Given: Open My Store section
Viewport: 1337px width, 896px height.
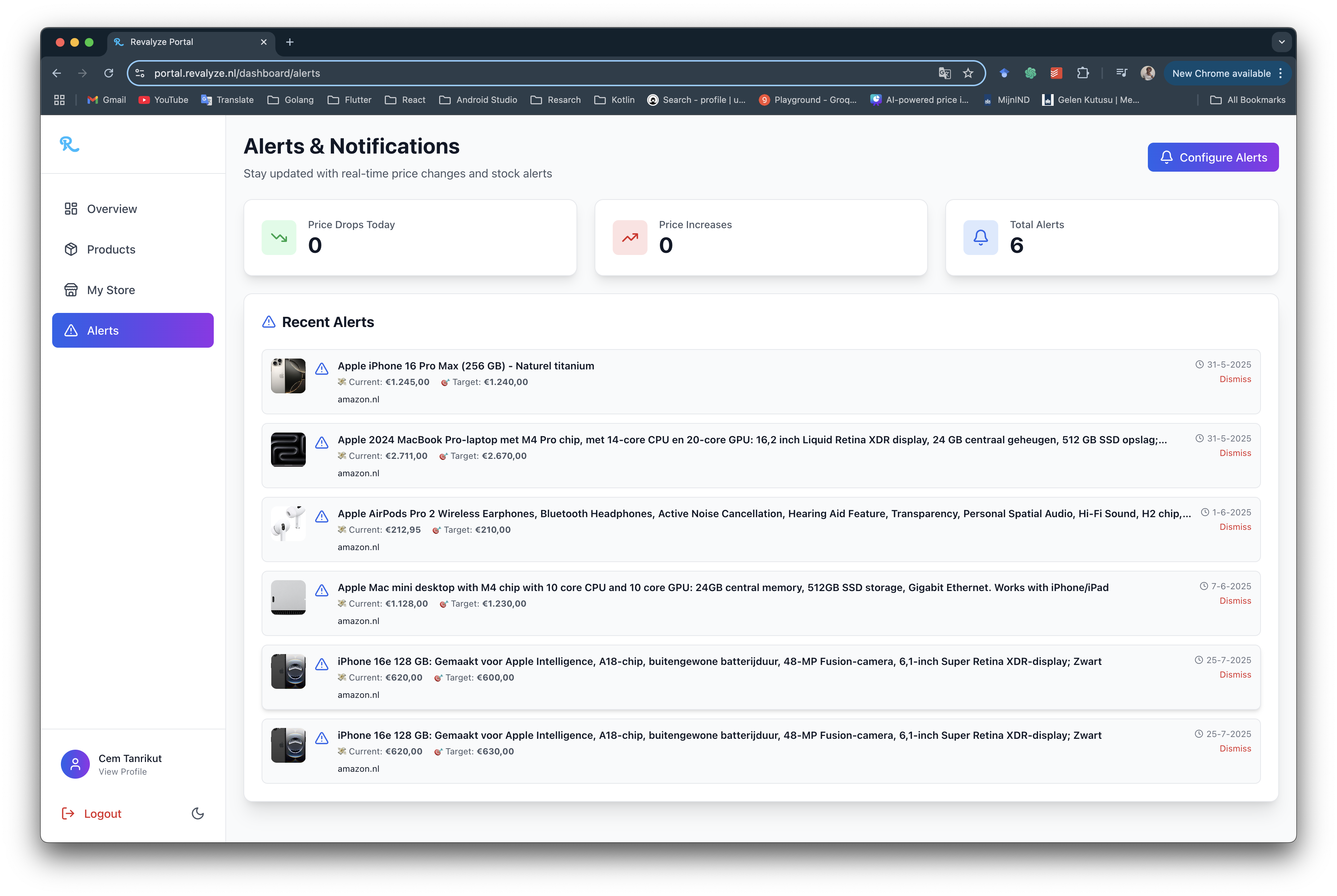Looking at the screenshot, I should [x=133, y=290].
